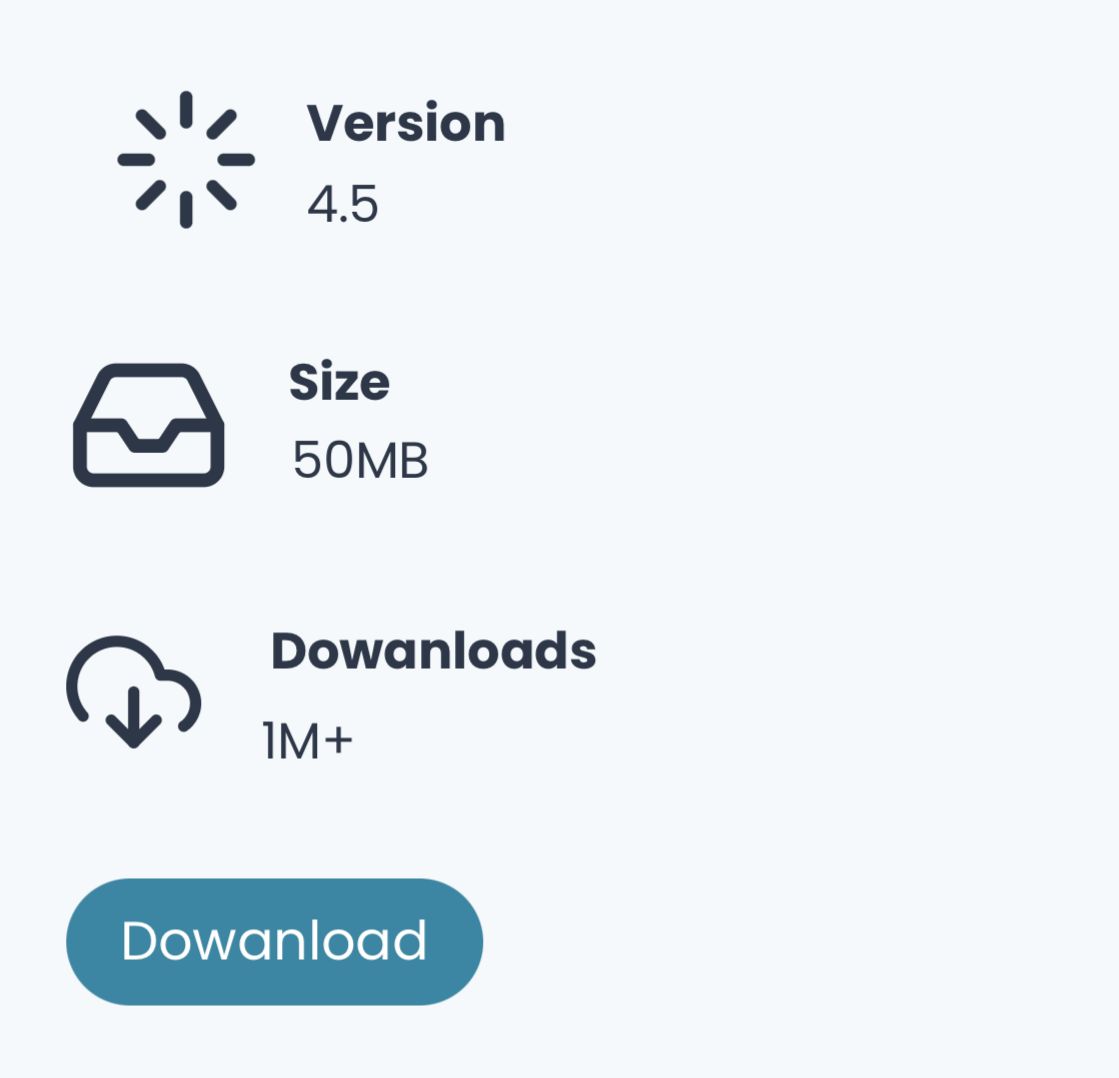Tap the down arrow inside the cloud icon
The height and width of the screenshot is (1078, 1119).
click(x=133, y=717)
